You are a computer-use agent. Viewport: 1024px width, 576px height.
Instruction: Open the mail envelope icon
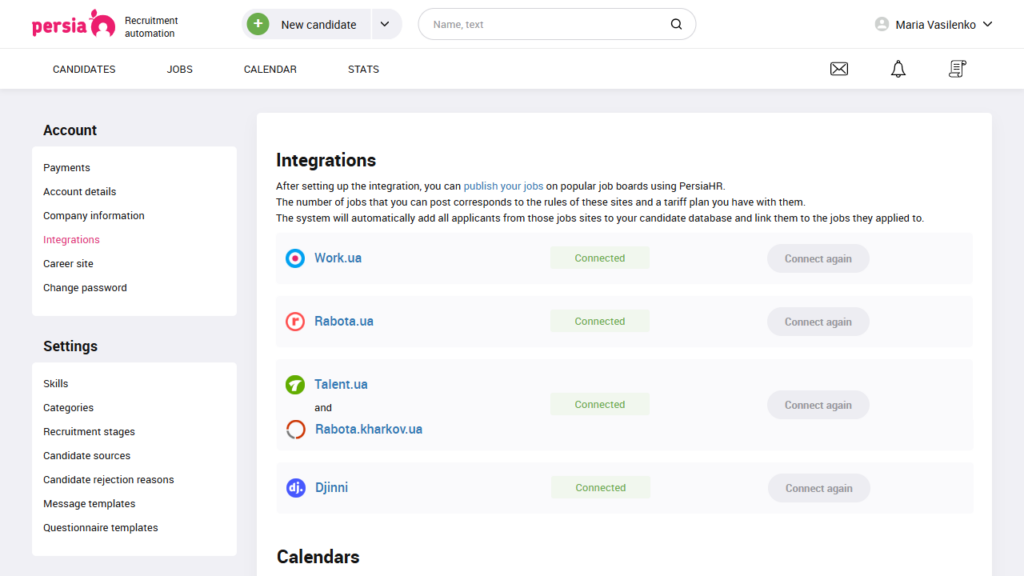coord(839,69)
